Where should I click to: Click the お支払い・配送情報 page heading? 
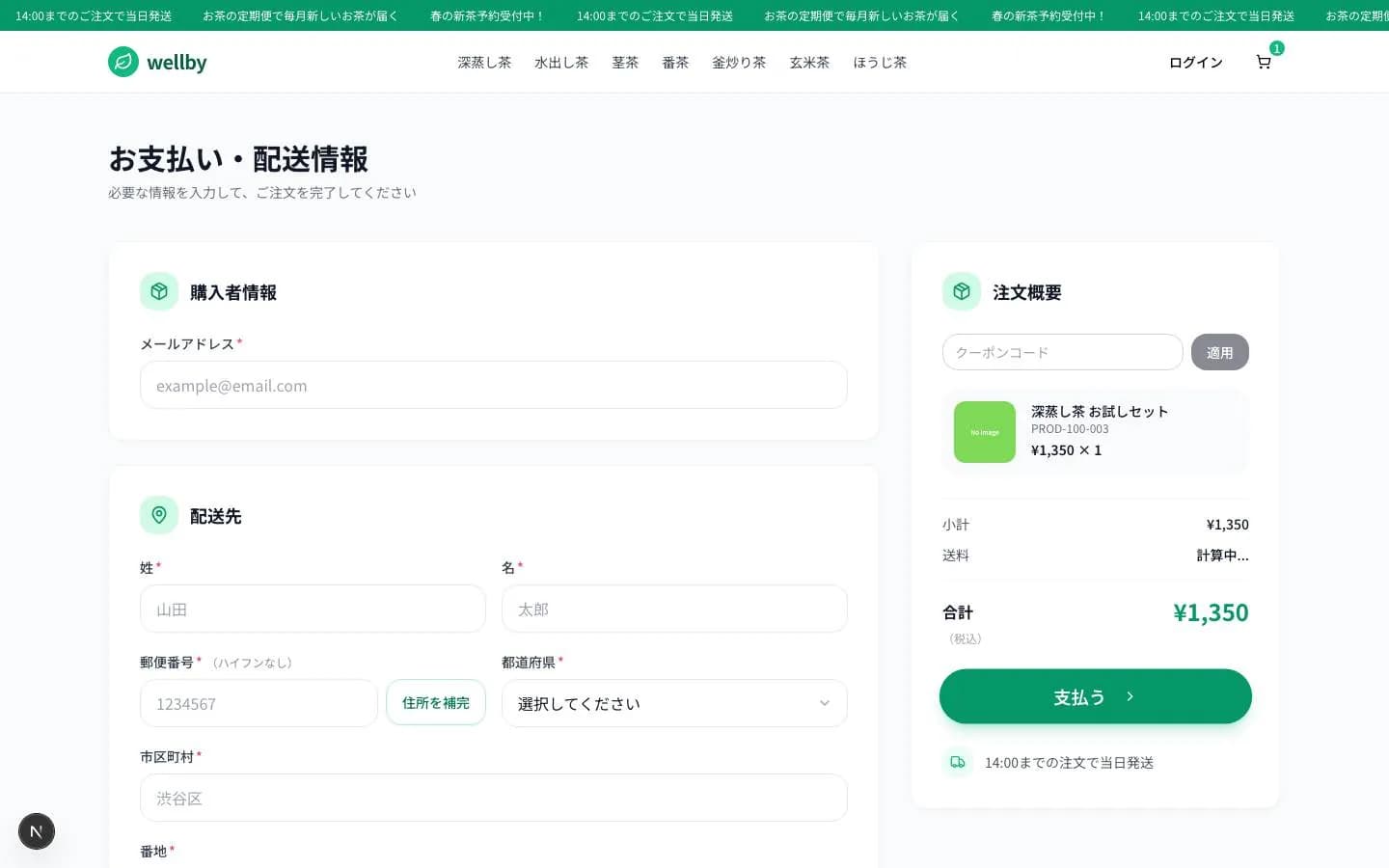click(x=238, y=158)
